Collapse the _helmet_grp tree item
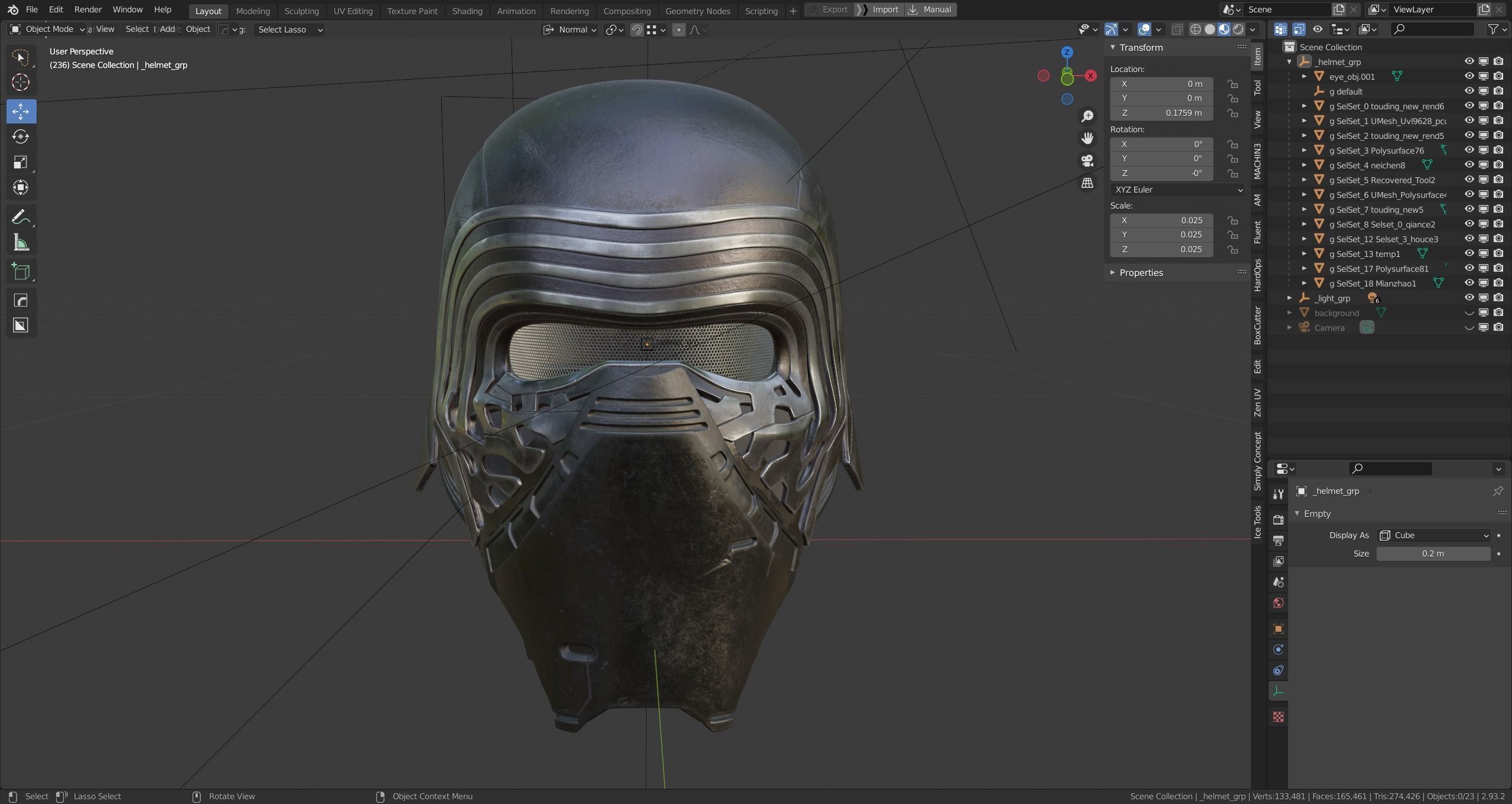 click(x=1289, y=61)
